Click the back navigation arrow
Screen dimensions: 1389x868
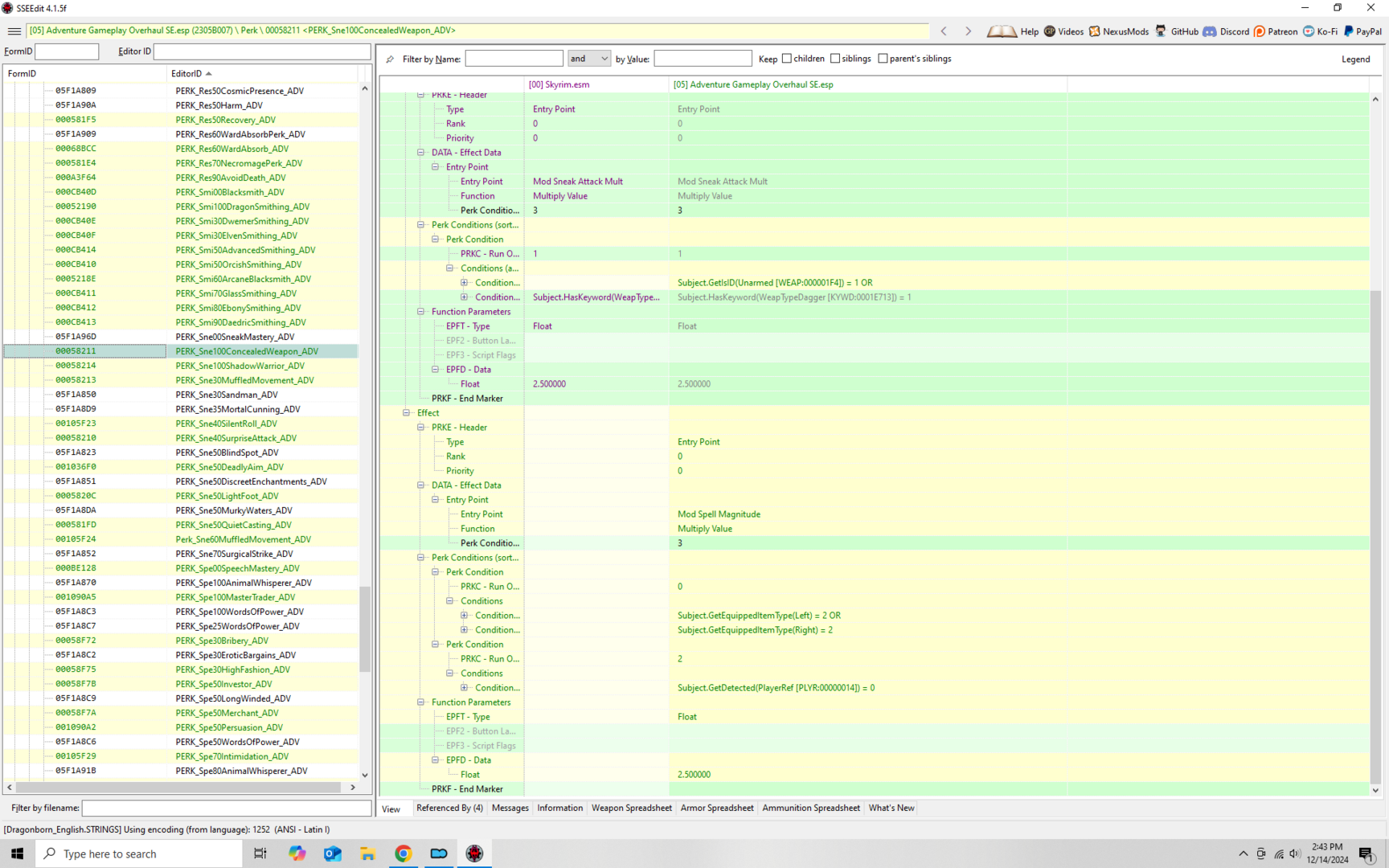(944, 31)
